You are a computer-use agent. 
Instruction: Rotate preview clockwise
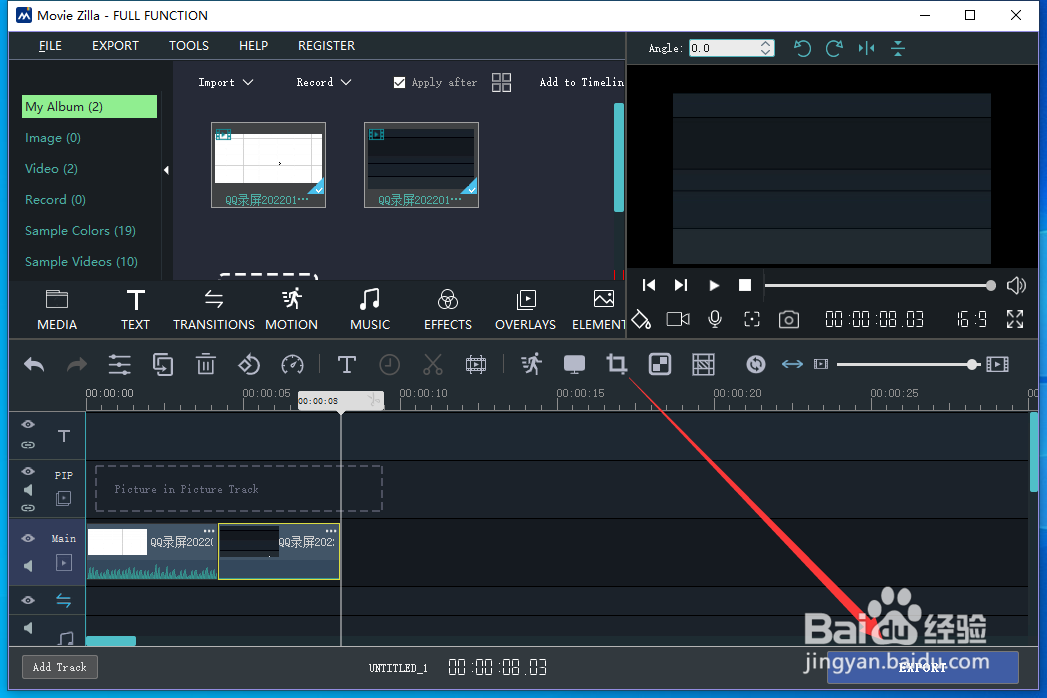tap(834, 48)
